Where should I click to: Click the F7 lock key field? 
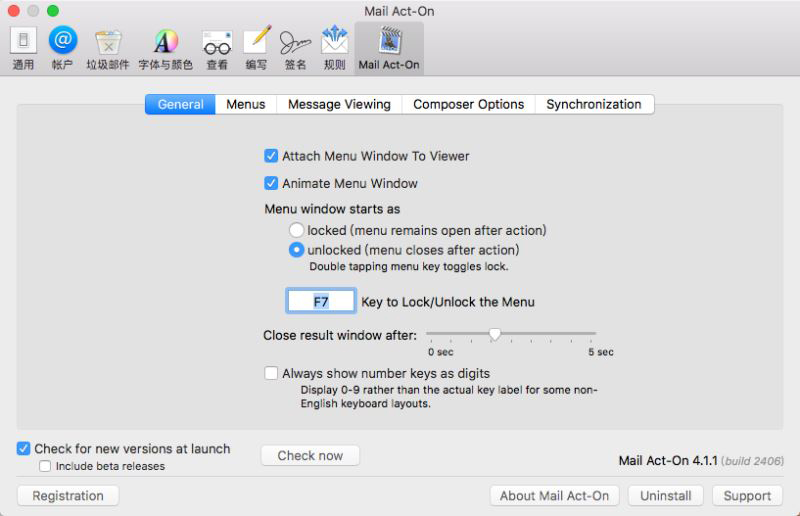pyautogui.click(x=320, y=301)
